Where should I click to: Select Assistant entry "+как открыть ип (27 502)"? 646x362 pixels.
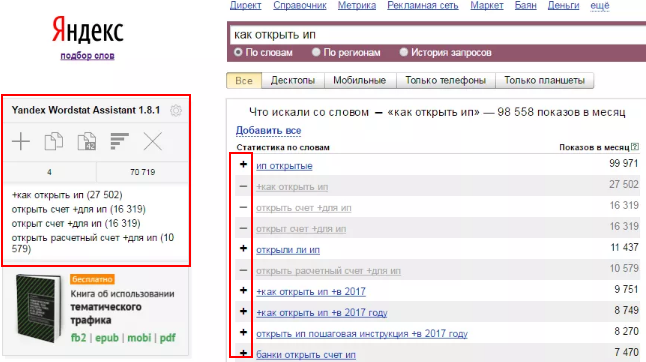tap(67, 195)
